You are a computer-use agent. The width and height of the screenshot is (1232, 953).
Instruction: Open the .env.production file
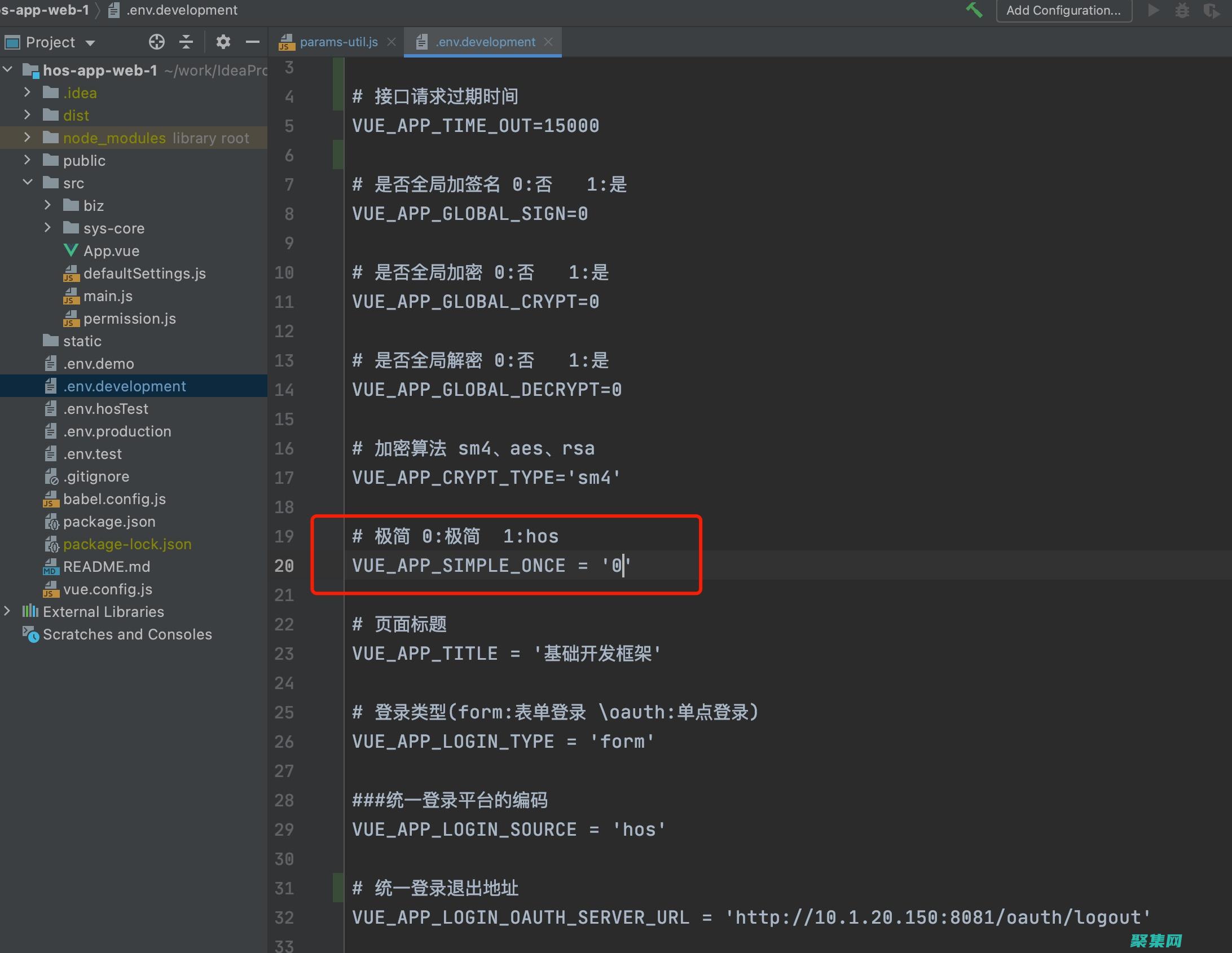(x=117, y=431)
